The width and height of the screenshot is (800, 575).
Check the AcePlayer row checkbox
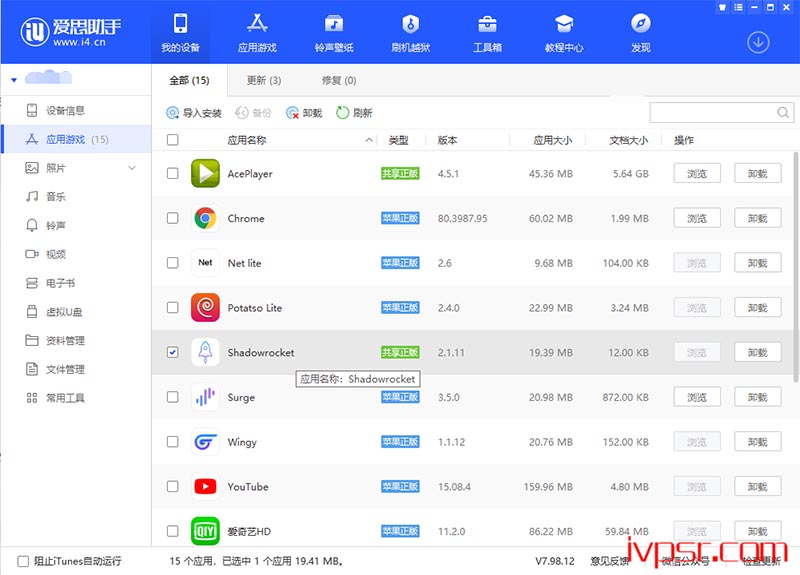[x=172, y=173]
